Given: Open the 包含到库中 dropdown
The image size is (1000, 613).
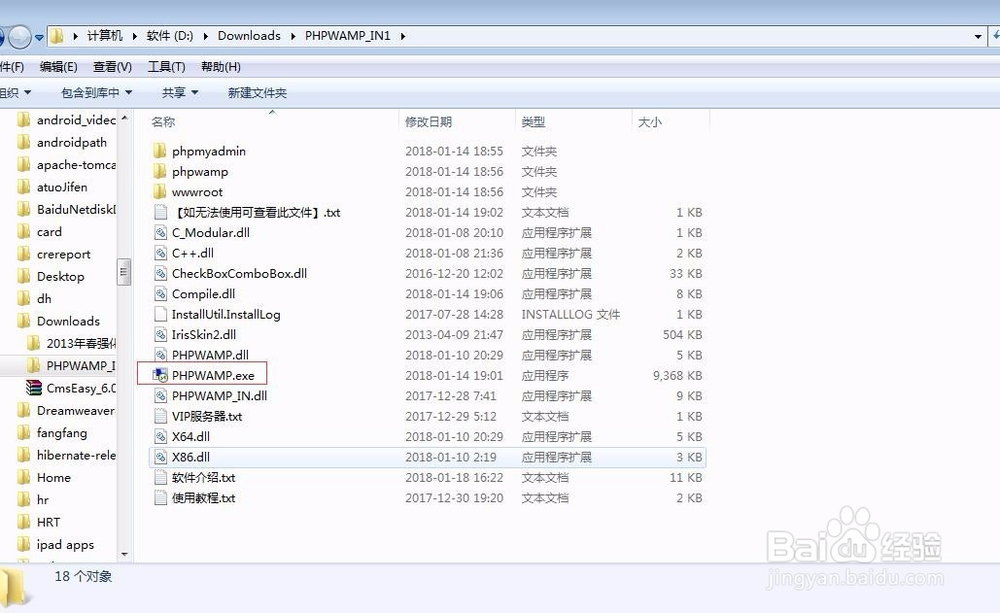Looking at the screenshot, I should pyautogui.click(x=97, y=93).
